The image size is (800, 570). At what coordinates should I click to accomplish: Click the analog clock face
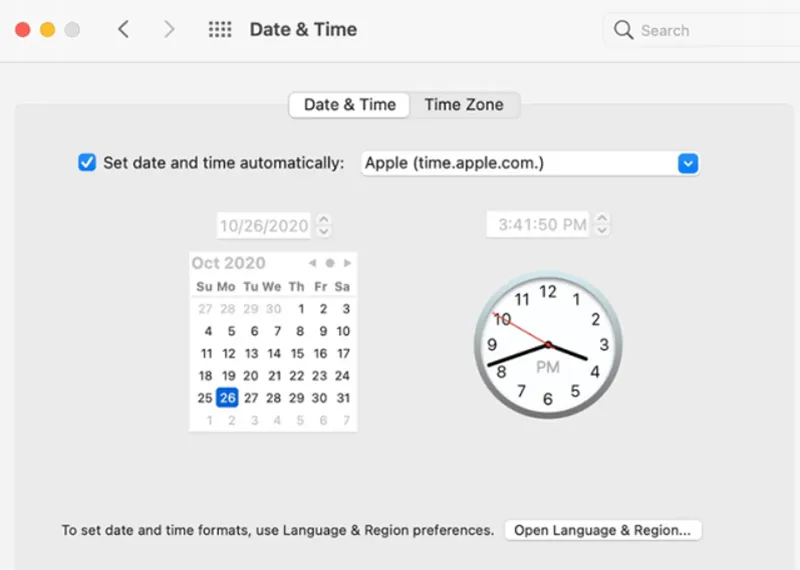coord(548,345)
